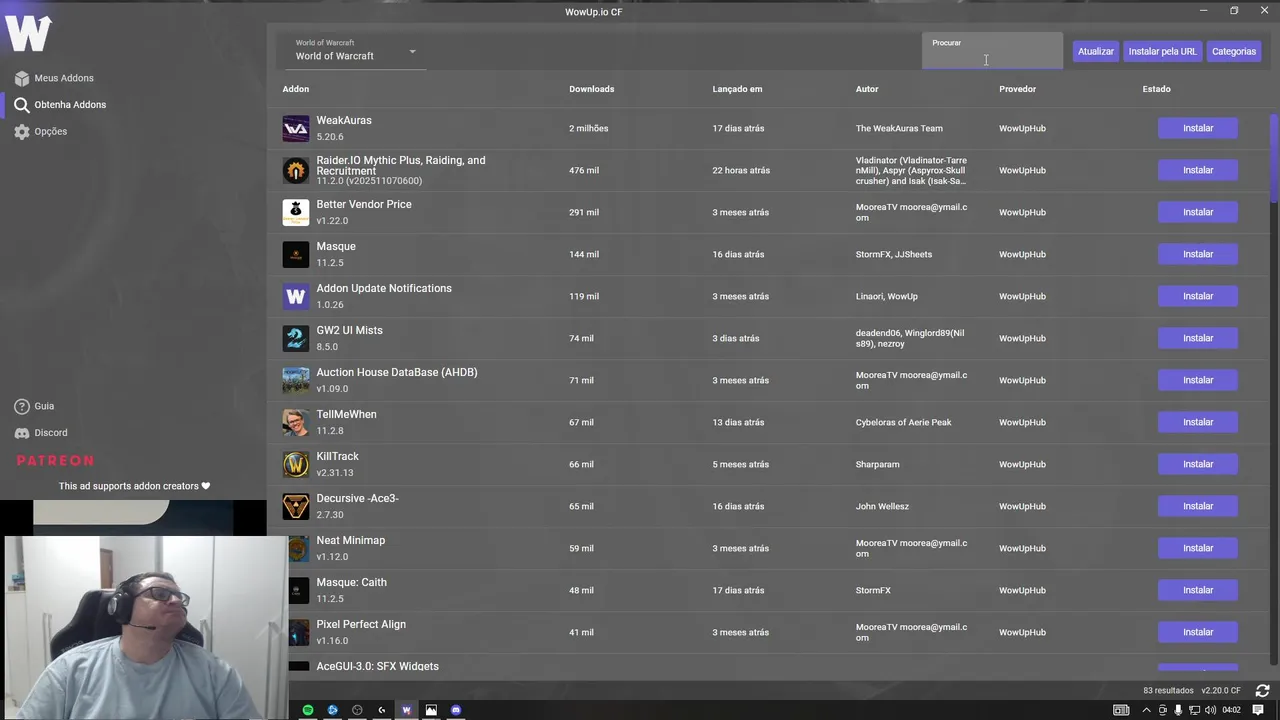Install Auction House DataBase addon

pyautogui.click(x=1198, y=380)
